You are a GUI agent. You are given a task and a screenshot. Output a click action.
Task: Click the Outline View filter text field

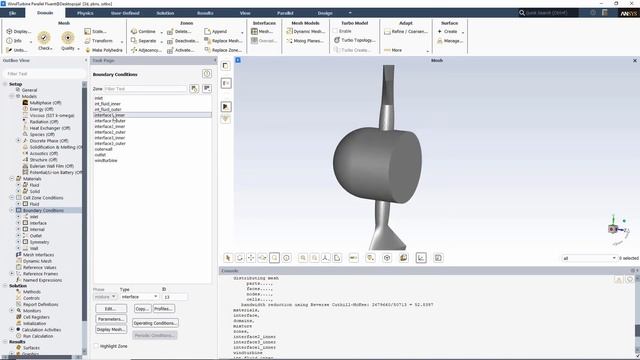tap(44, 74)
